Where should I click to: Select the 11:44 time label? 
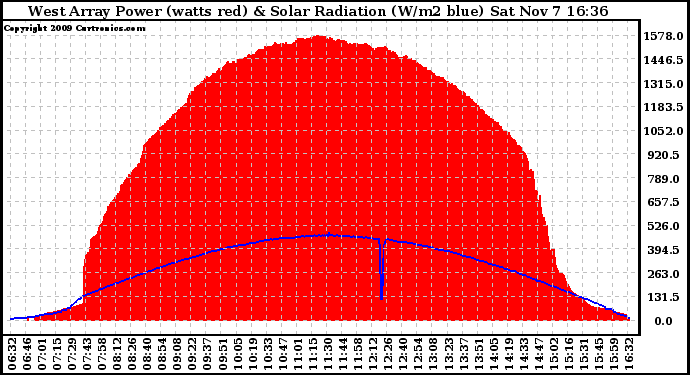[x=342, y=354]
